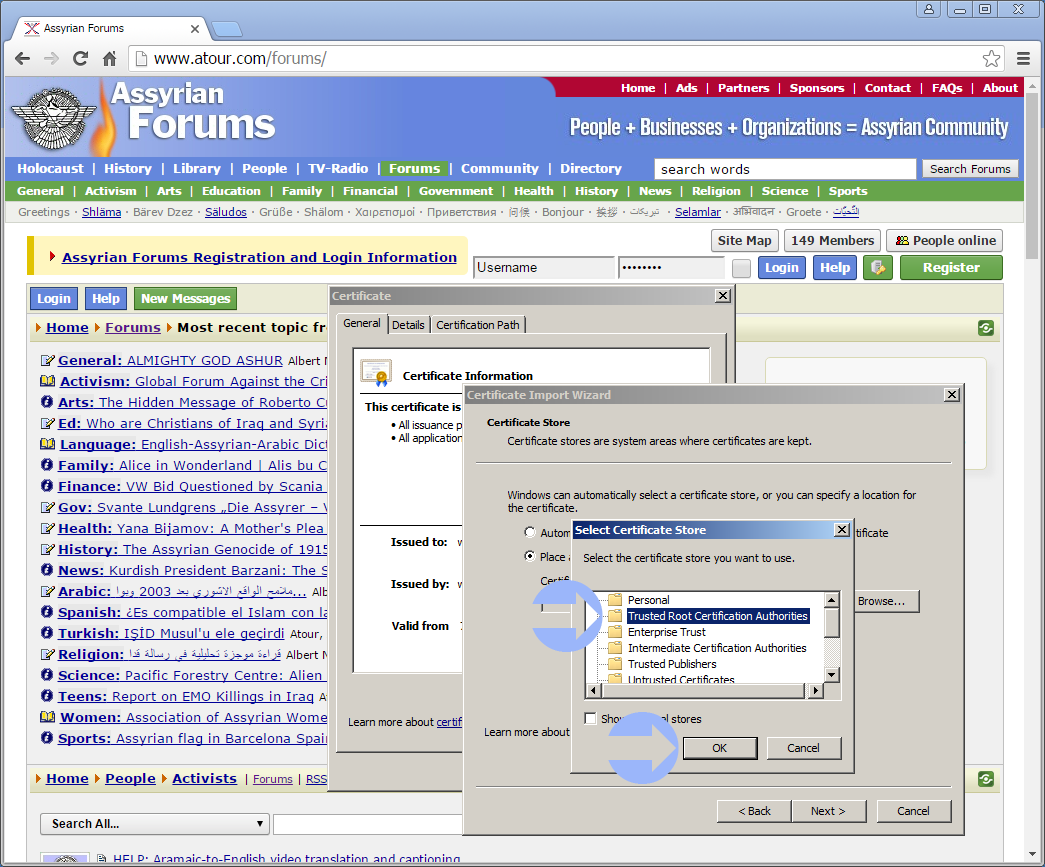Click the browser Back arrow

pos(22,59)
